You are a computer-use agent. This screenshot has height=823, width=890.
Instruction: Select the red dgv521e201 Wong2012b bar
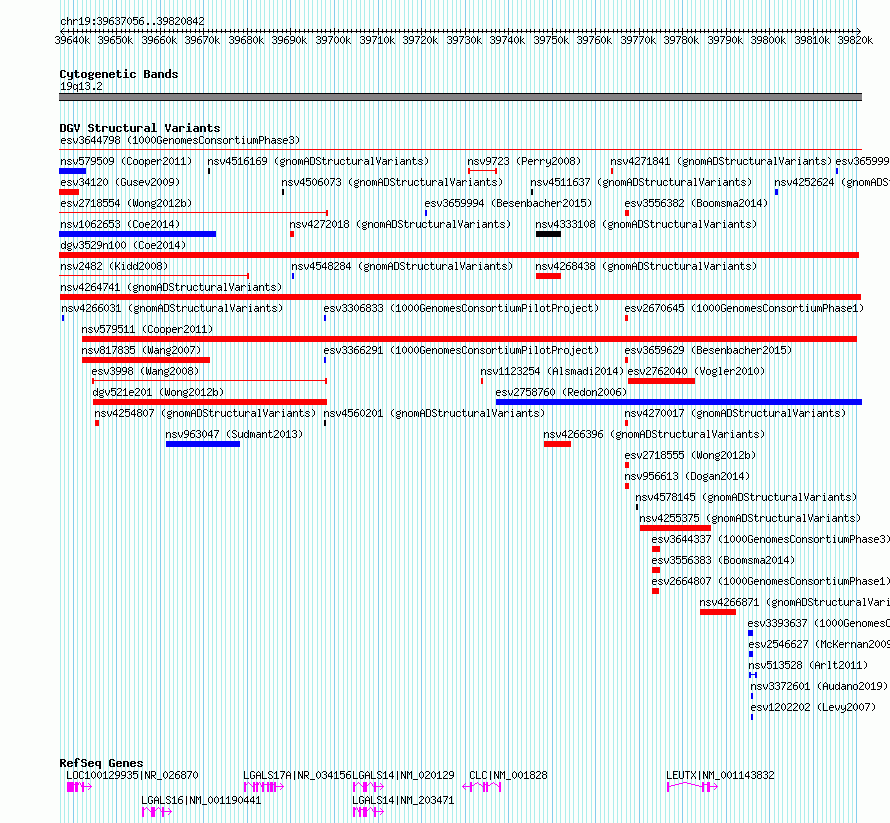click(209, 402)
